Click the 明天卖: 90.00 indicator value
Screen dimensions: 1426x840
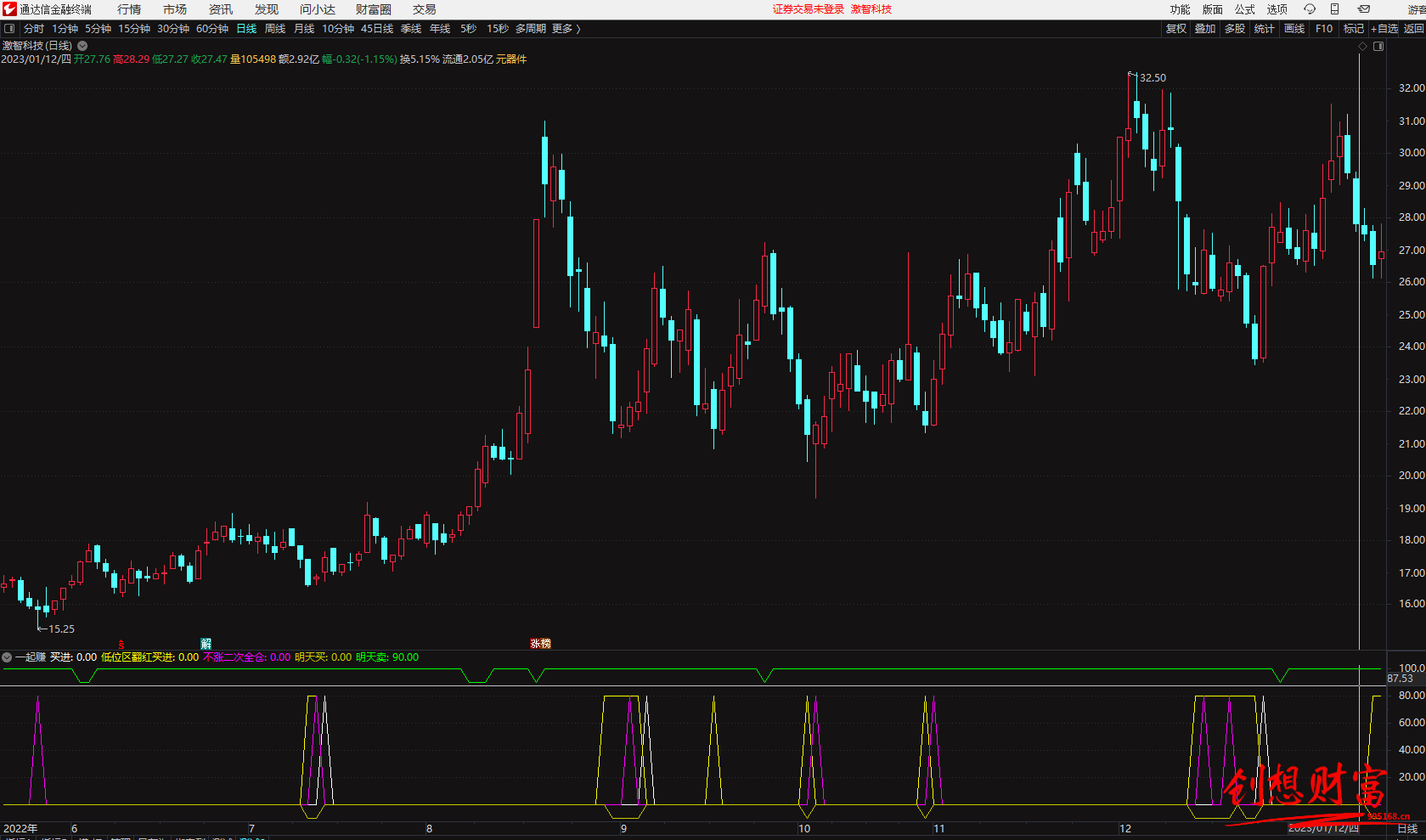tap(387, 657)
